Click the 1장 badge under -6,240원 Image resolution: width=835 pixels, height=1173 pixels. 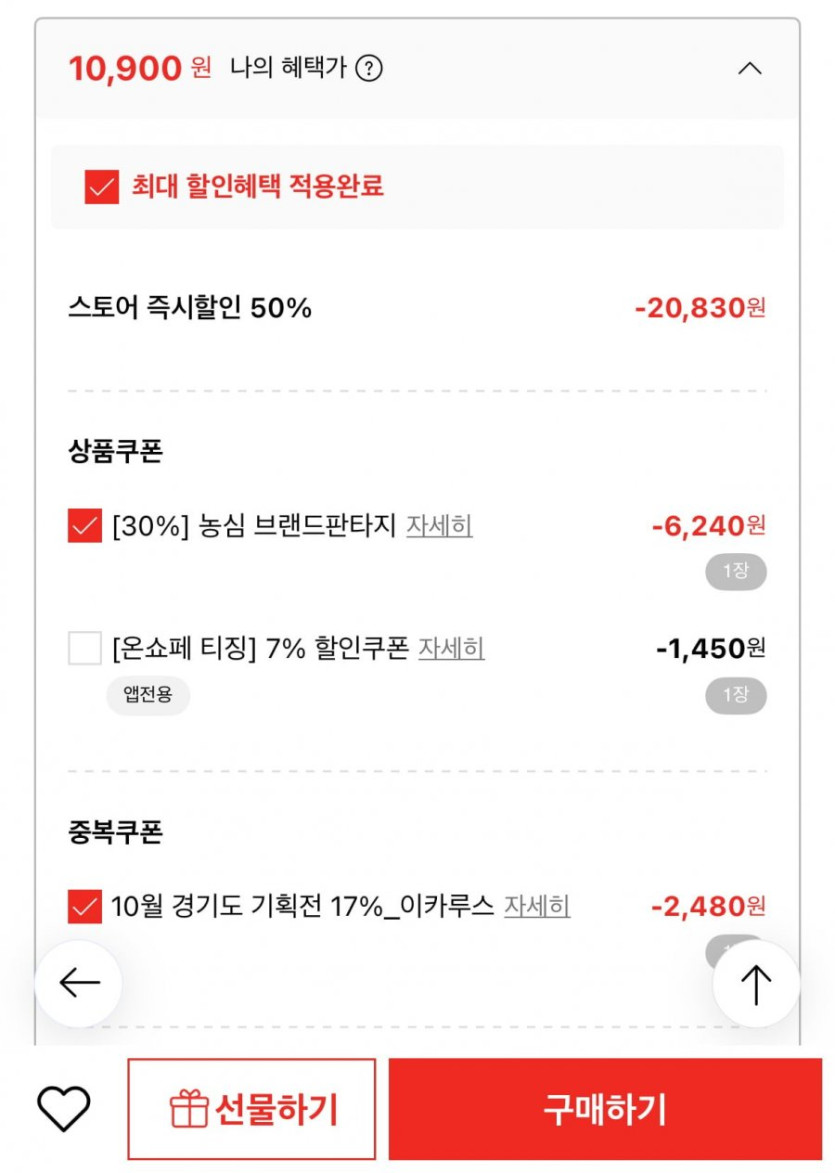coord(735,572)
